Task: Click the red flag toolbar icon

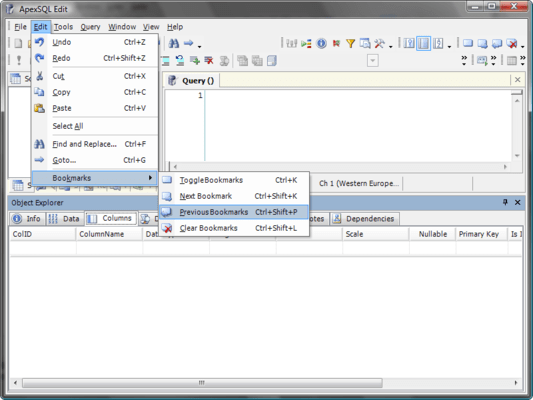Action: tap(336, 44)
